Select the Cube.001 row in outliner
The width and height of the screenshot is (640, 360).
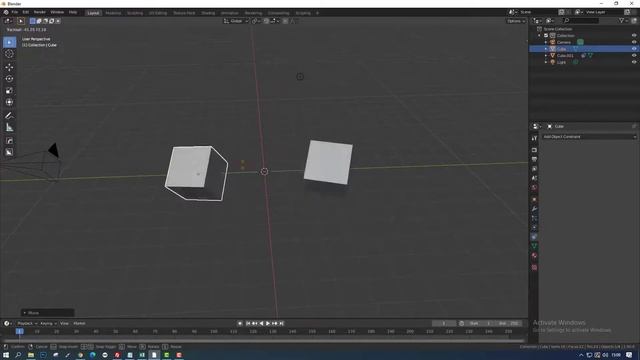coord(583,56)
